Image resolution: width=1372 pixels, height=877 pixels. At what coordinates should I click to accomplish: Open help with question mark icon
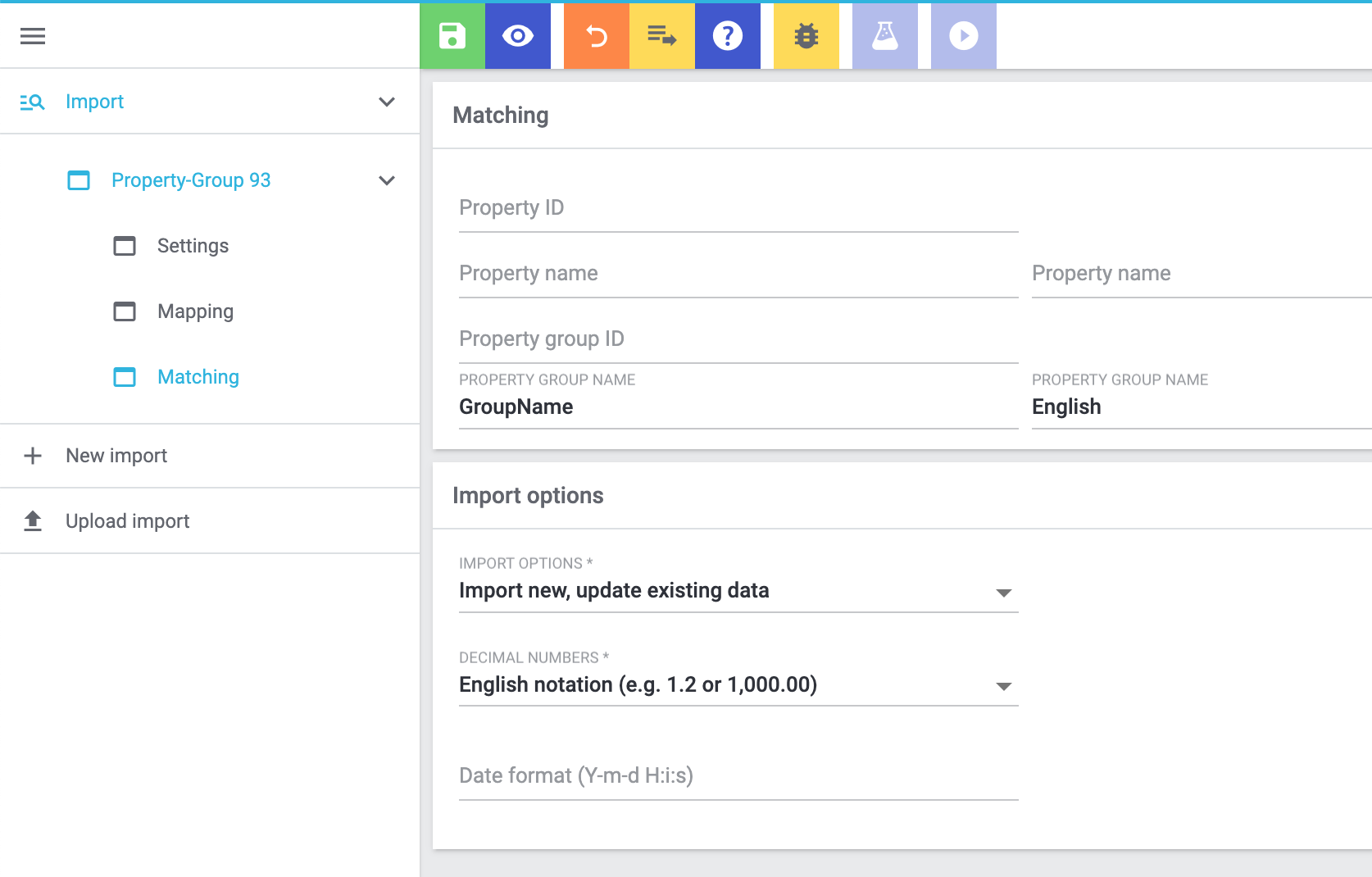coord(727,36)
